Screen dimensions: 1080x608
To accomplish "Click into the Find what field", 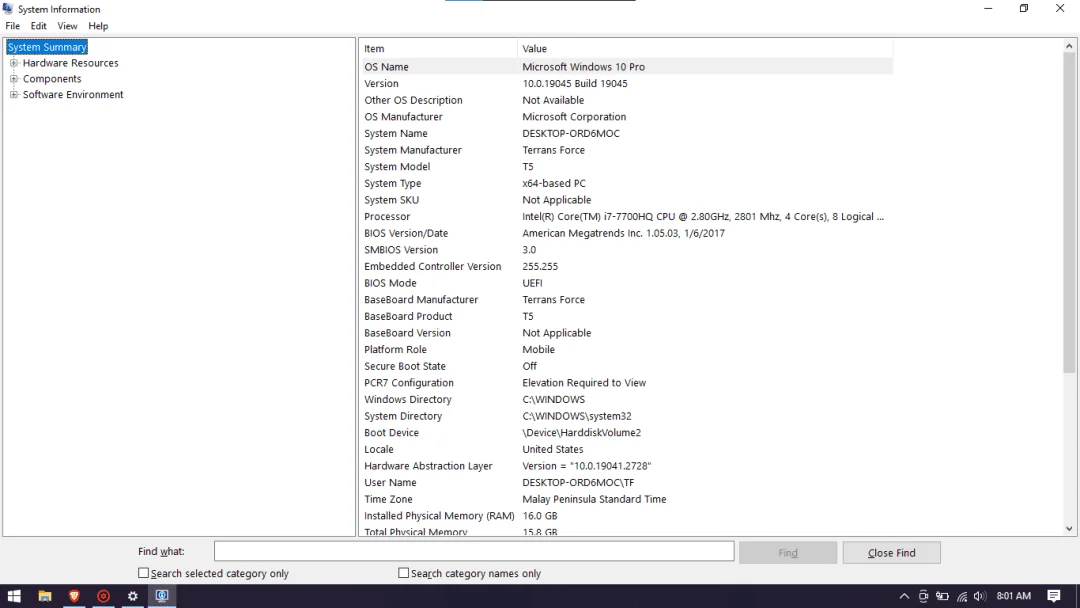I will 474,552.
